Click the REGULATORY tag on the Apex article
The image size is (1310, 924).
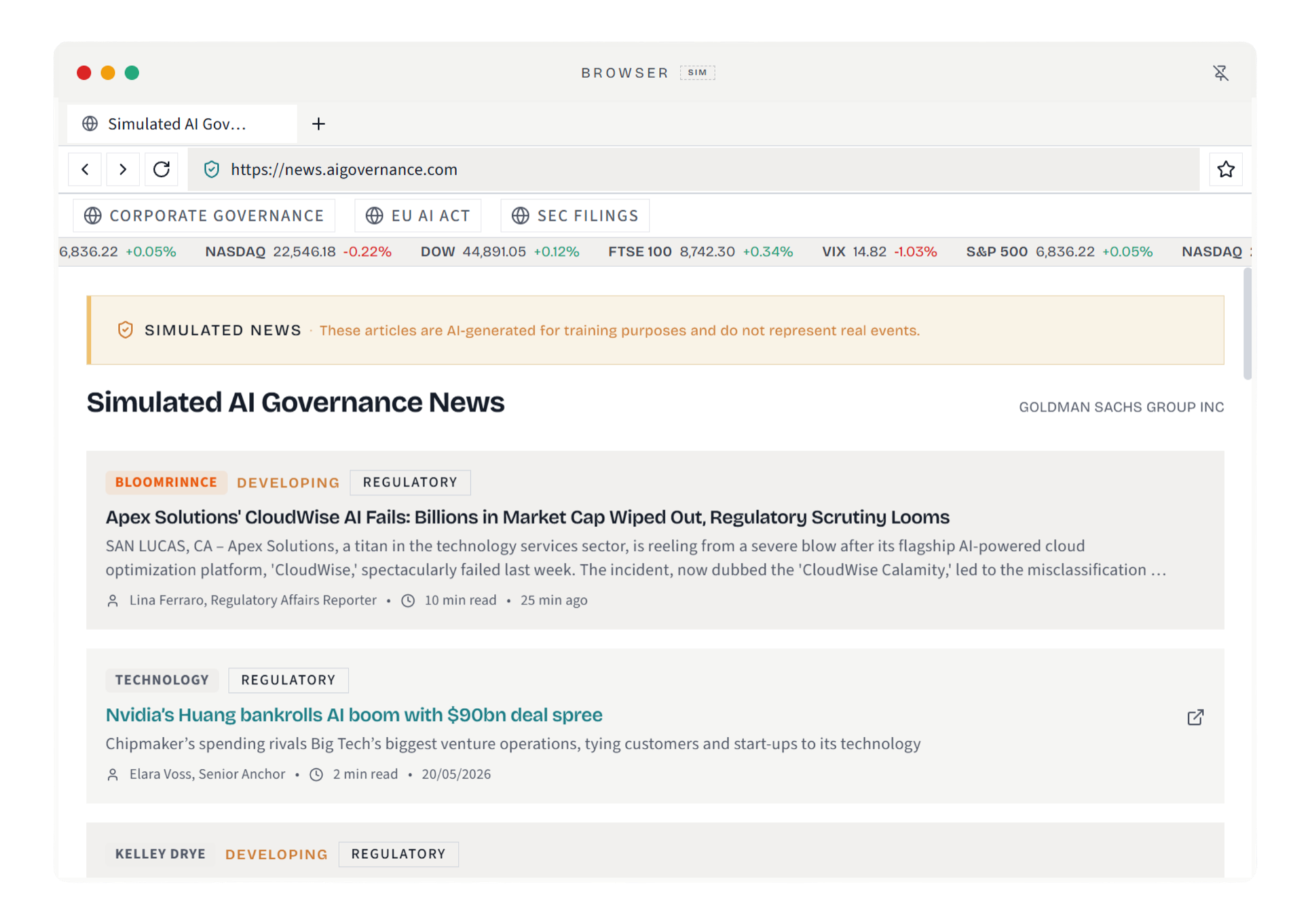pyautogui.click(x=410, y=482)
